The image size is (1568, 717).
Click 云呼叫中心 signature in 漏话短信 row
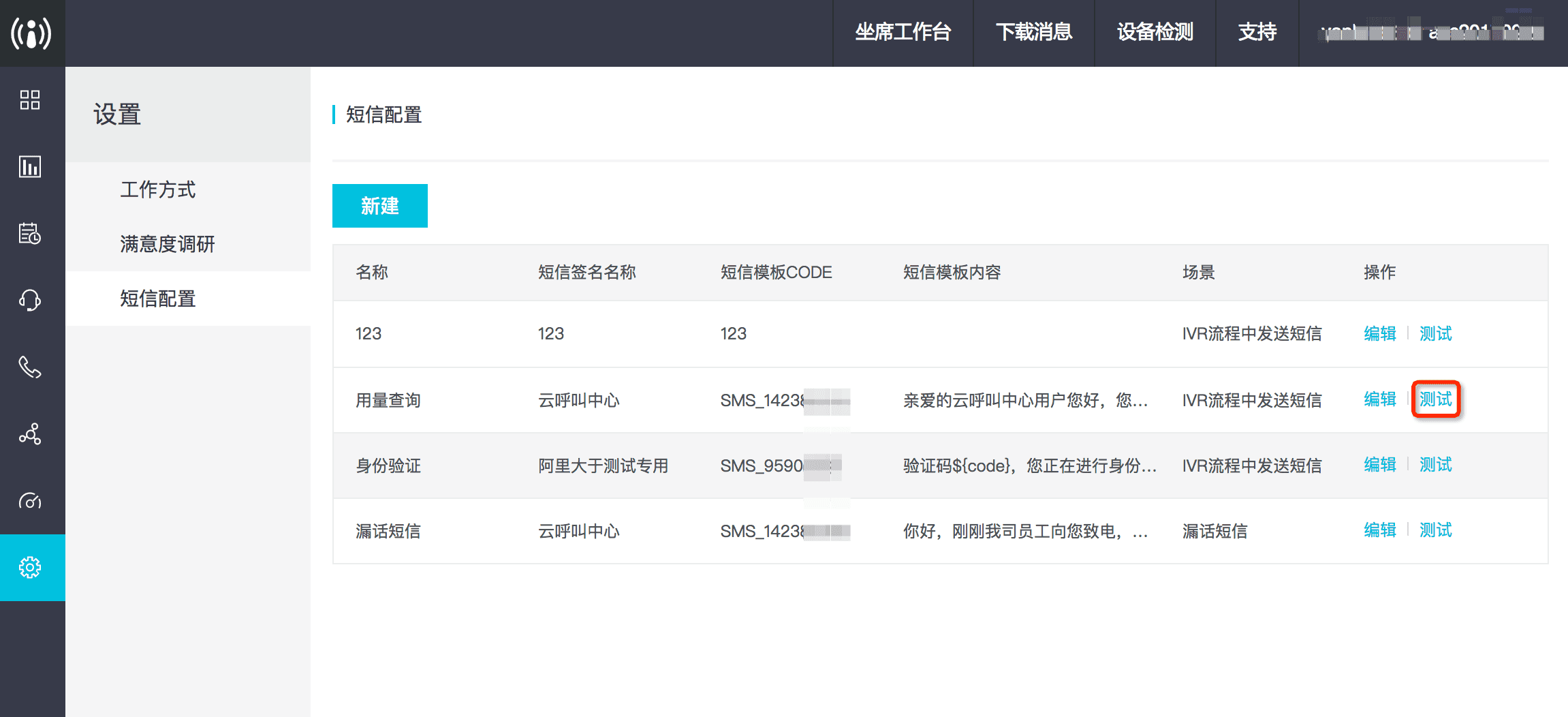click(579, 531)
